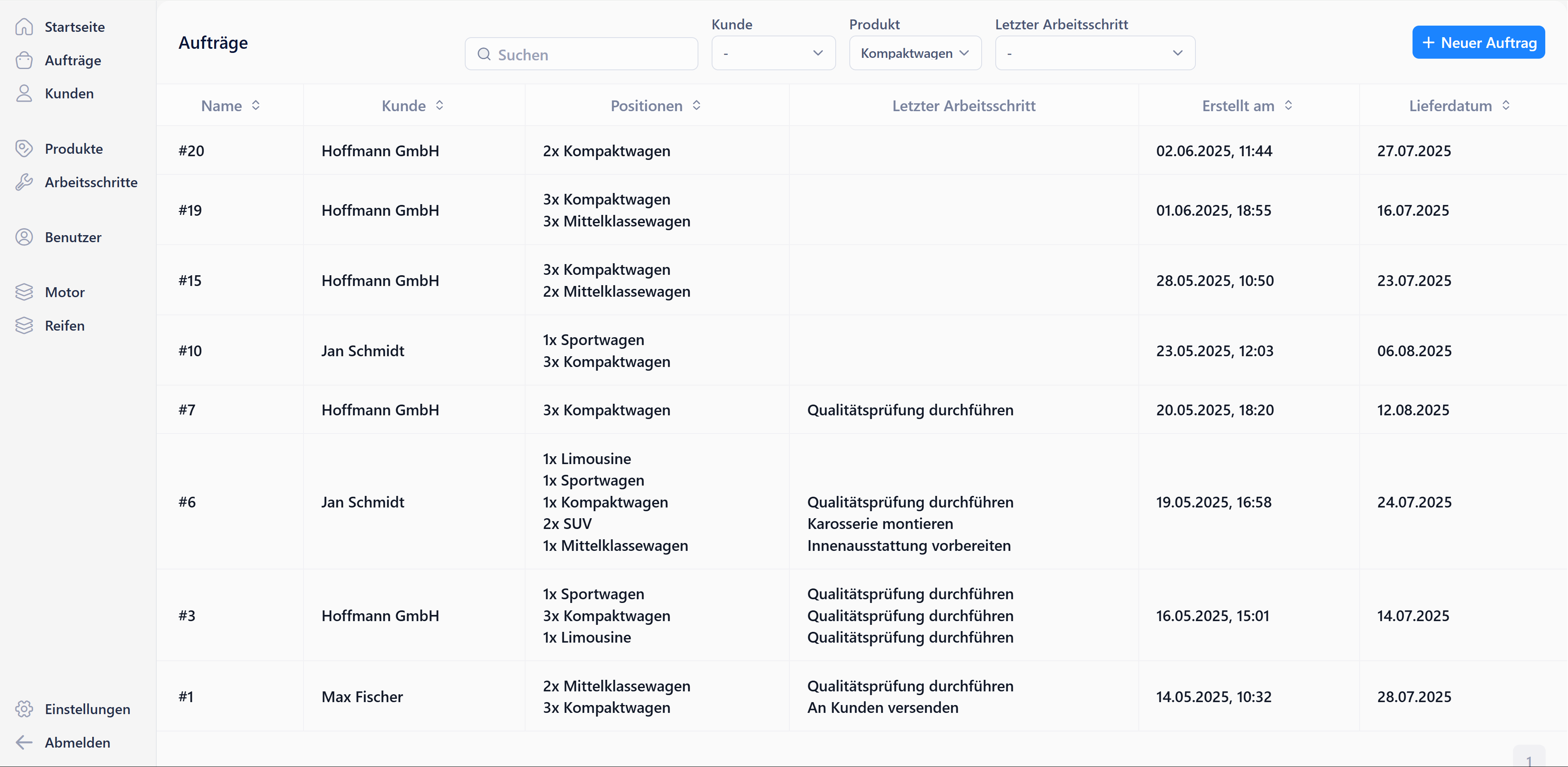Viewport: 1568px width, 767px height.
Task: Open the Letzter Arbeitsschritt filter dropdown
Action: click(1095, 53)
